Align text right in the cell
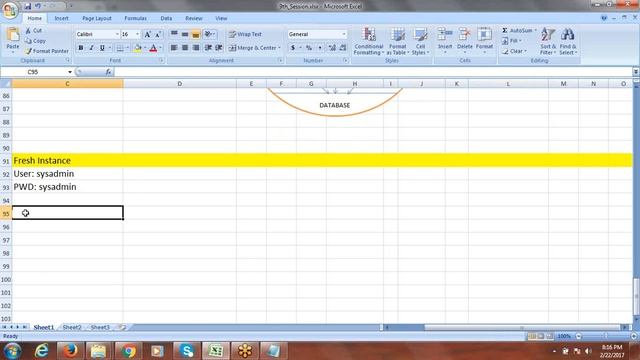The width and height of the screenshot is (640, 360). click(x=196, y=48)
